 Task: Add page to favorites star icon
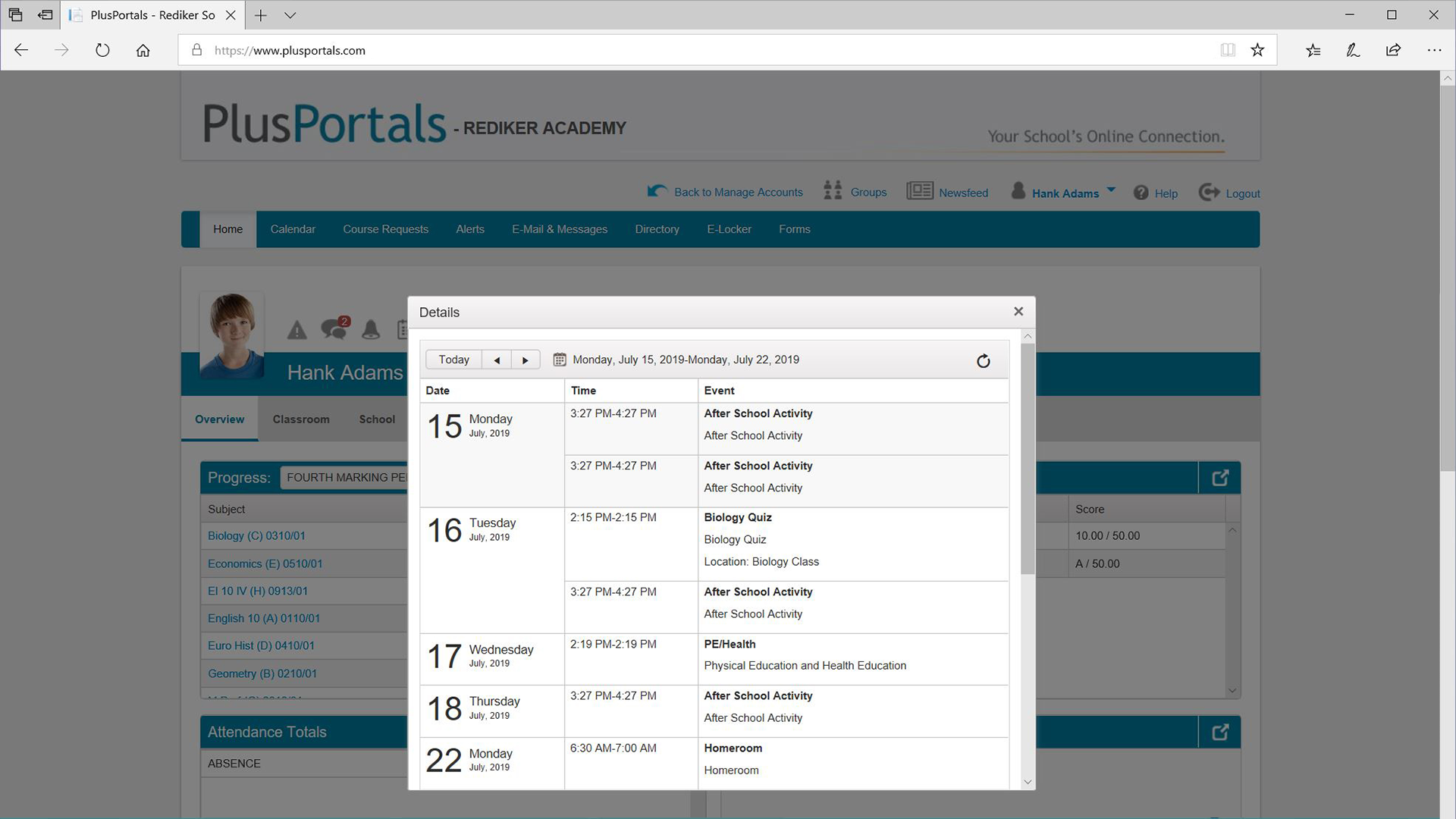click(1257, 50)
